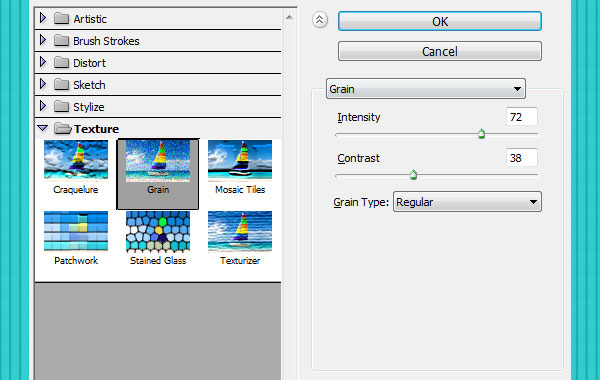Hide filter thumbnails with double-chevron button
600x380 pixels.
(320, 20)
